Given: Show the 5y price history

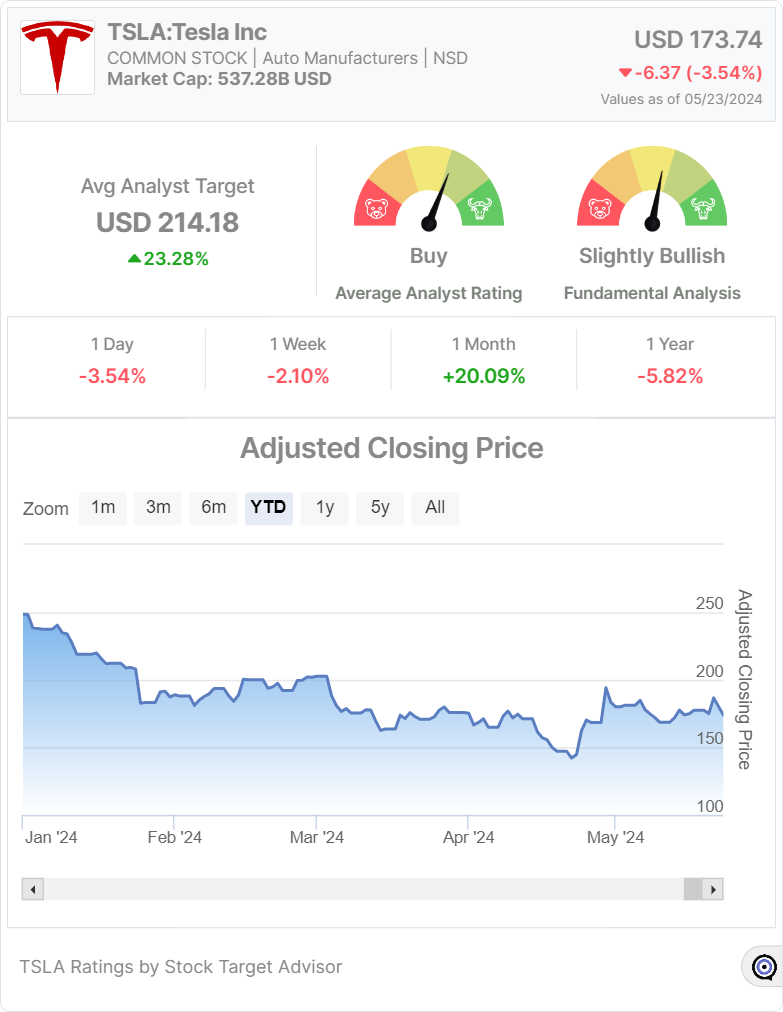Looking at the screenshot, I should [x=380, y=507].
